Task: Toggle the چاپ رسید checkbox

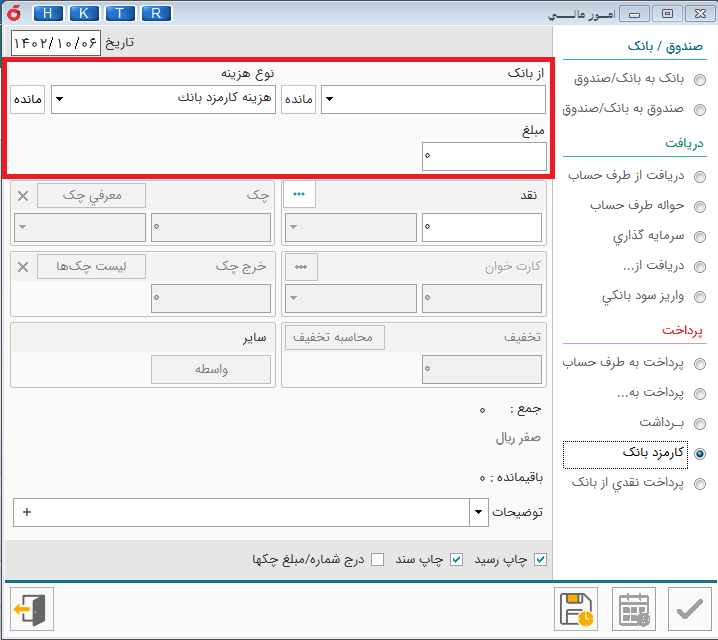Action: pos(541,559)
